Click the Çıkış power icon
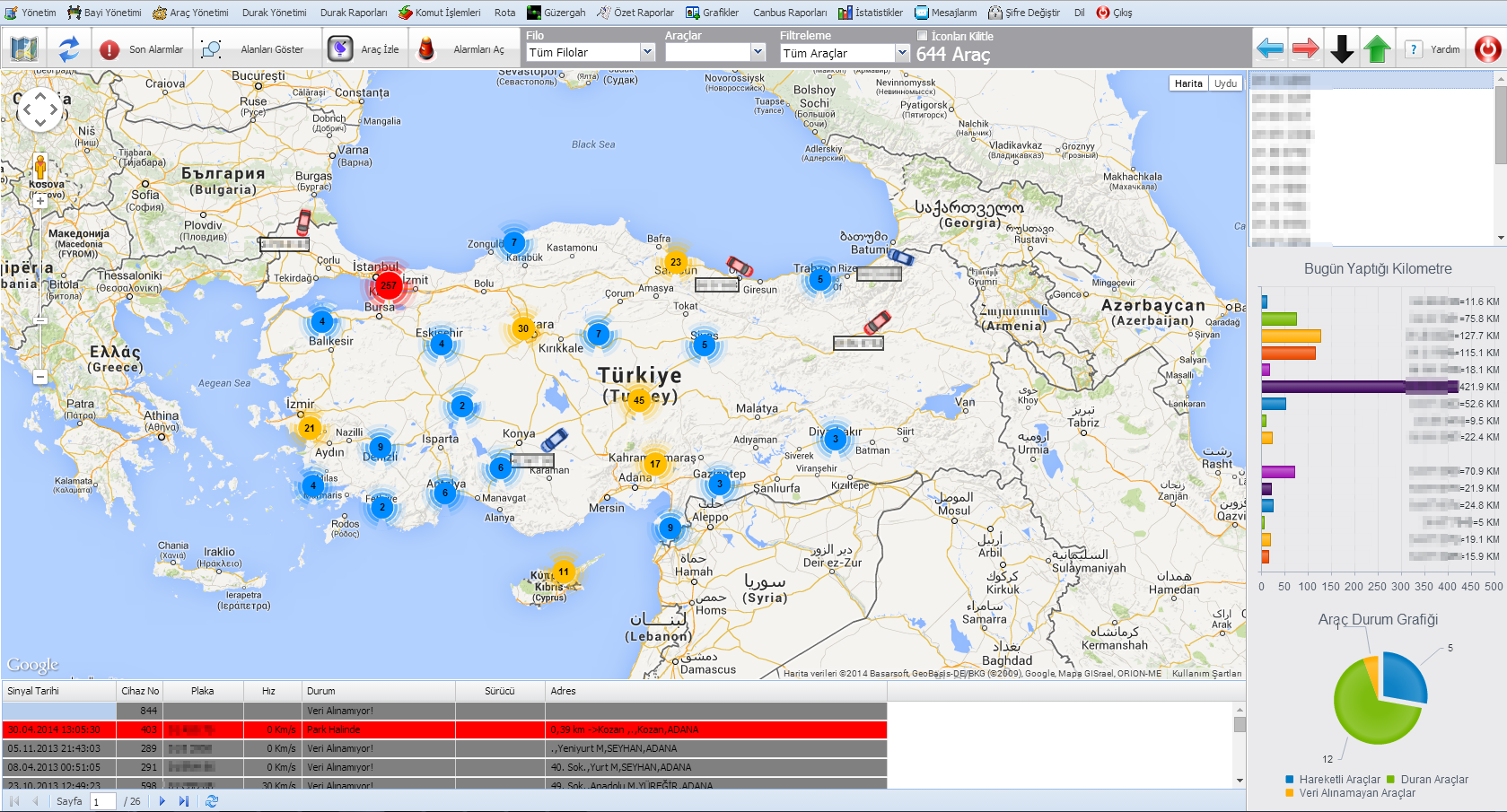 (x=1103, y=13)
